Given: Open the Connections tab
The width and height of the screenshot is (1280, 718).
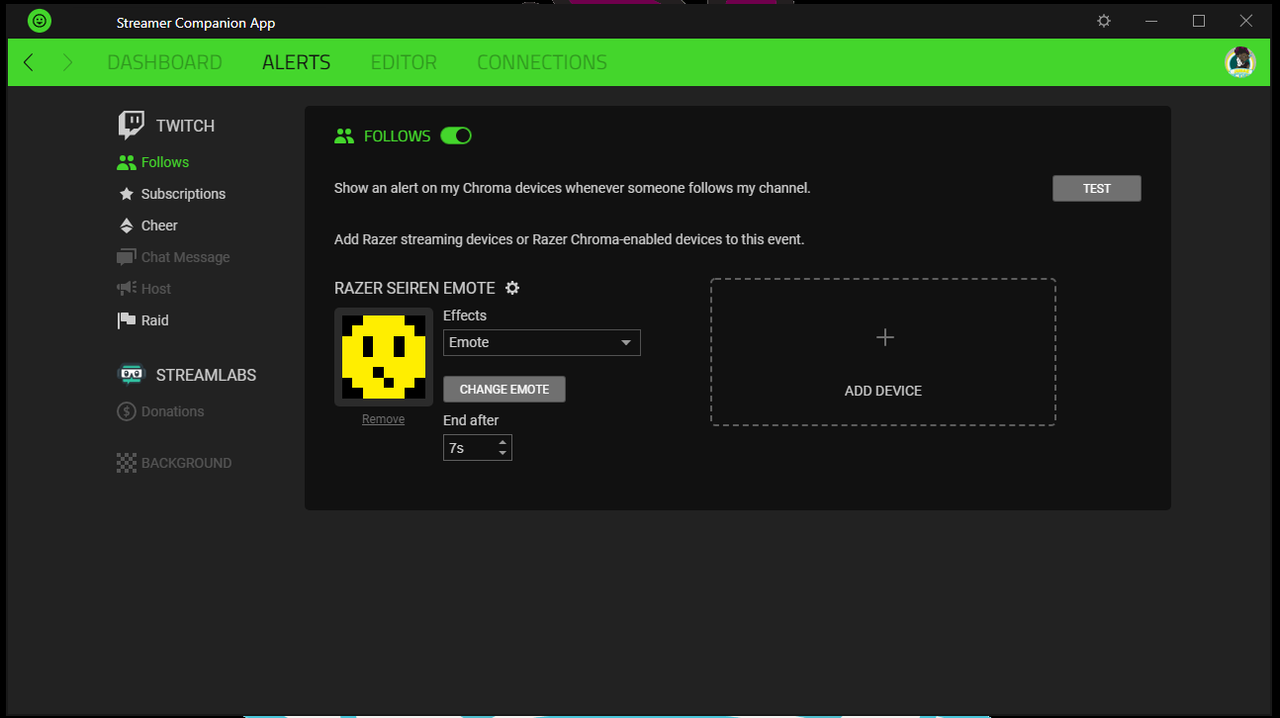Looking at the screenshot, I should (542, 62).
